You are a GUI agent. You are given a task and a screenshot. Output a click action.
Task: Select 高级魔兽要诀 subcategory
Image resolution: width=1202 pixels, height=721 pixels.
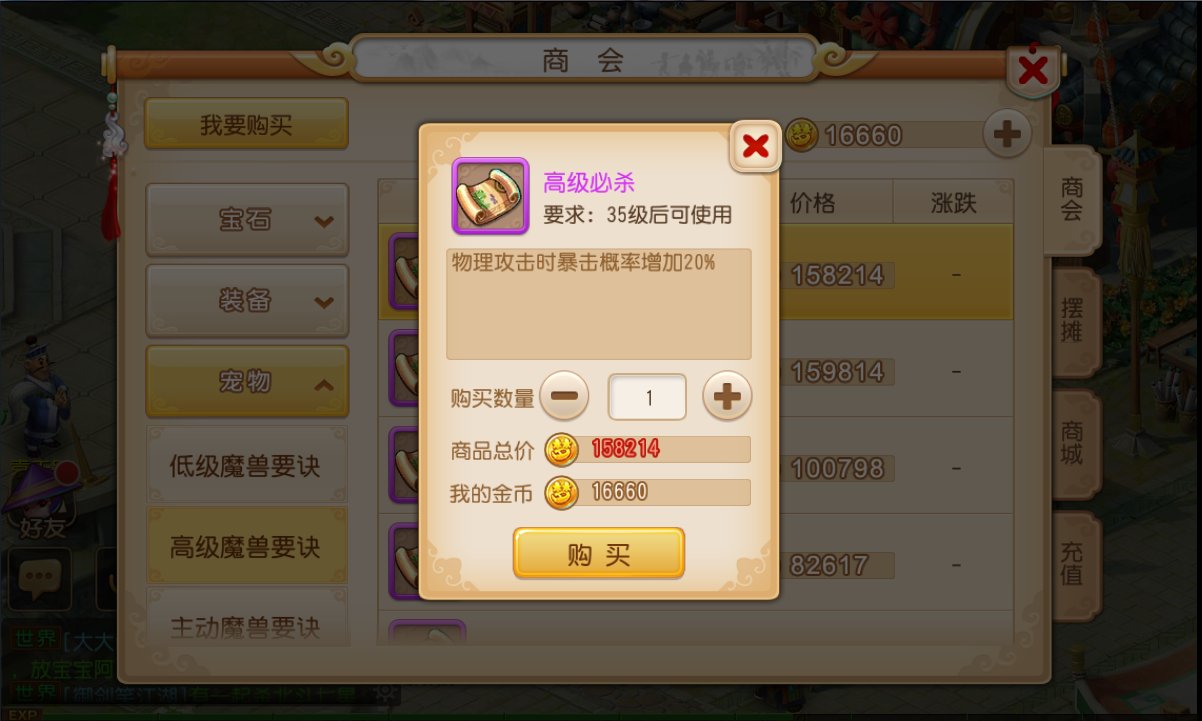(247, 546)
